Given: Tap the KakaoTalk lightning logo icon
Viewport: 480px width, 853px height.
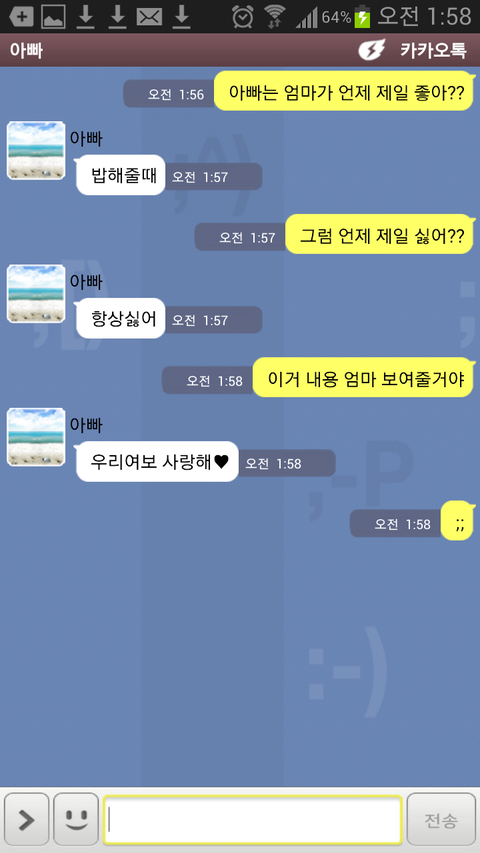Looking at the screenshot, I should click(x=372, y=50).
